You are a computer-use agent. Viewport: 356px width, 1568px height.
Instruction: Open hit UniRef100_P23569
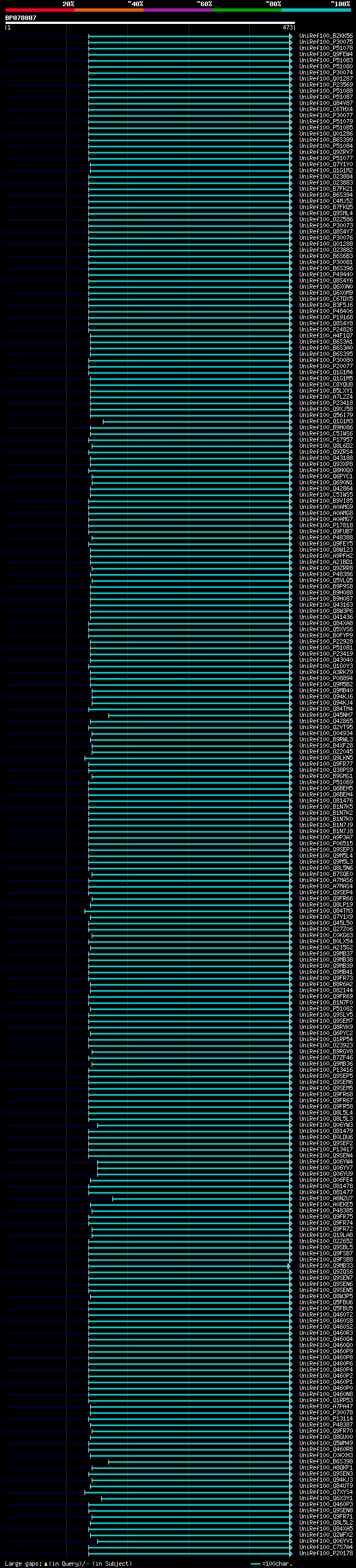[x=325, y=85]
